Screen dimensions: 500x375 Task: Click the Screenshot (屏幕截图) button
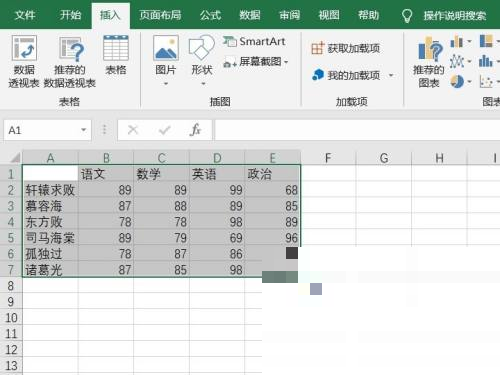256,62
